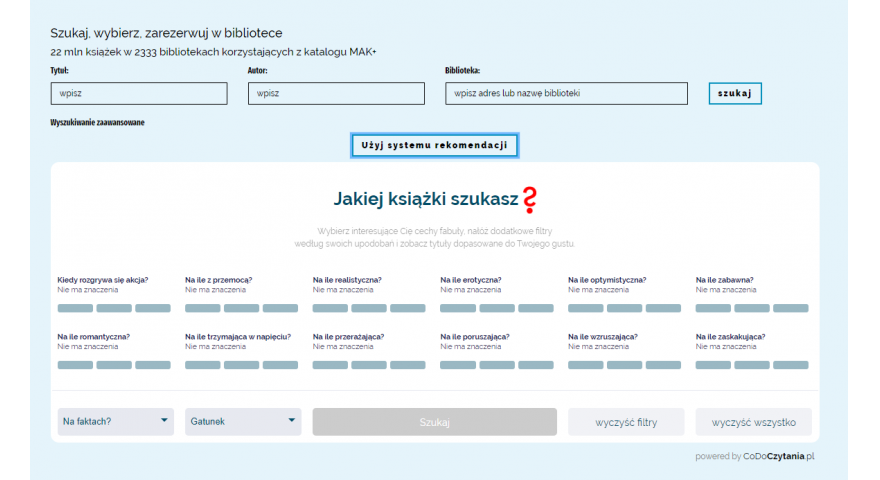Open the CoDoCzytania.pl link

[x=779, y=456]
